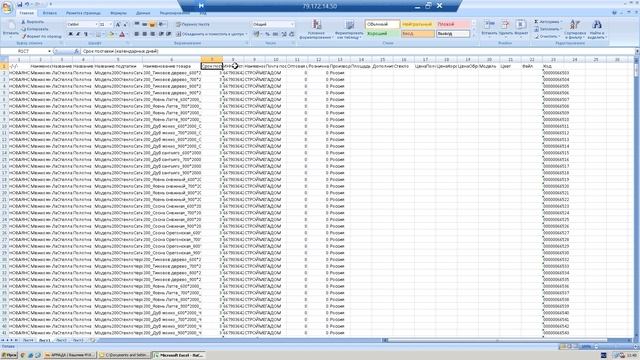Image resolution: width=640 pixels, height=360 pixels.
Task: Increase the decimal places
Action: tap(284, 34)
